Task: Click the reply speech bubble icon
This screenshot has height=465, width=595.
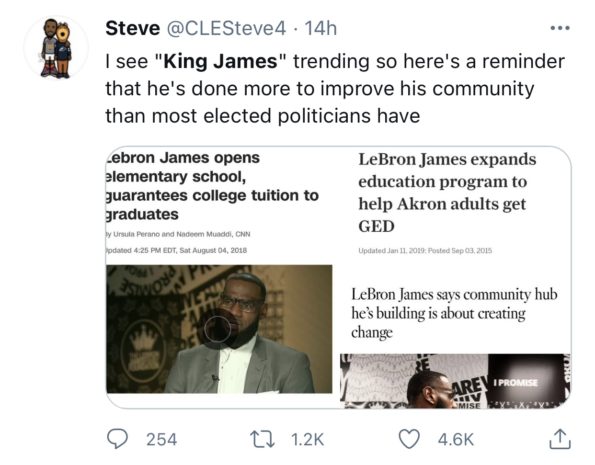Action: (117, 439)
